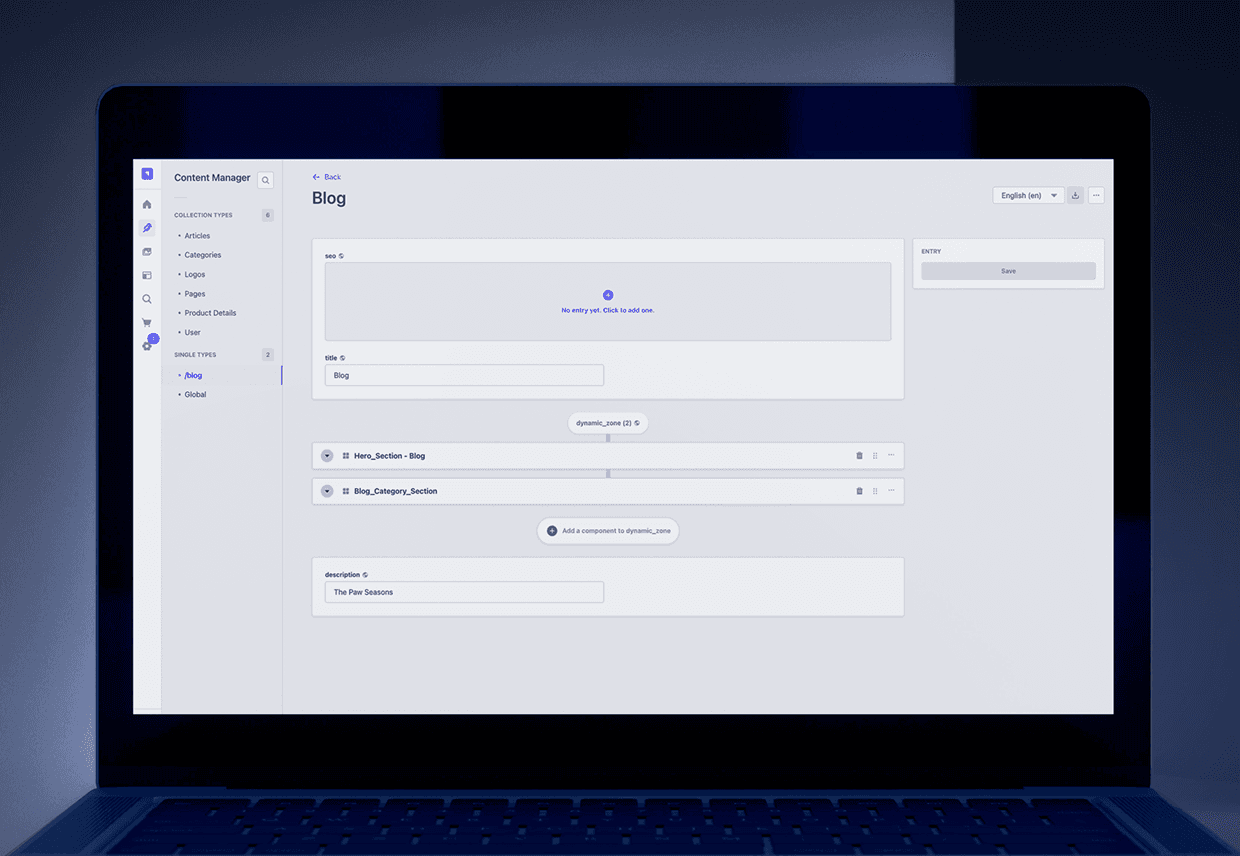
Task: Open the Global single type
Action: click(195, 395)
